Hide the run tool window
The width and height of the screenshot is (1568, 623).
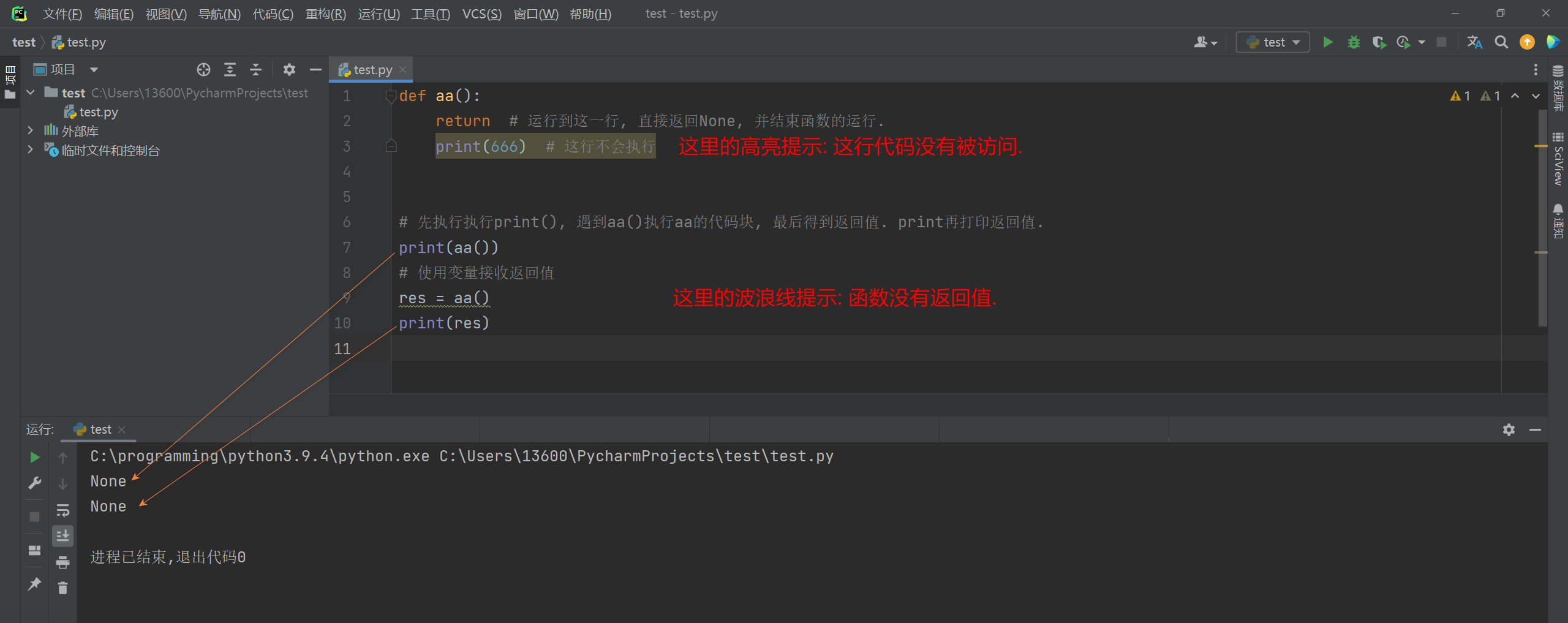pyautogui.click(x=1535, y=429)
